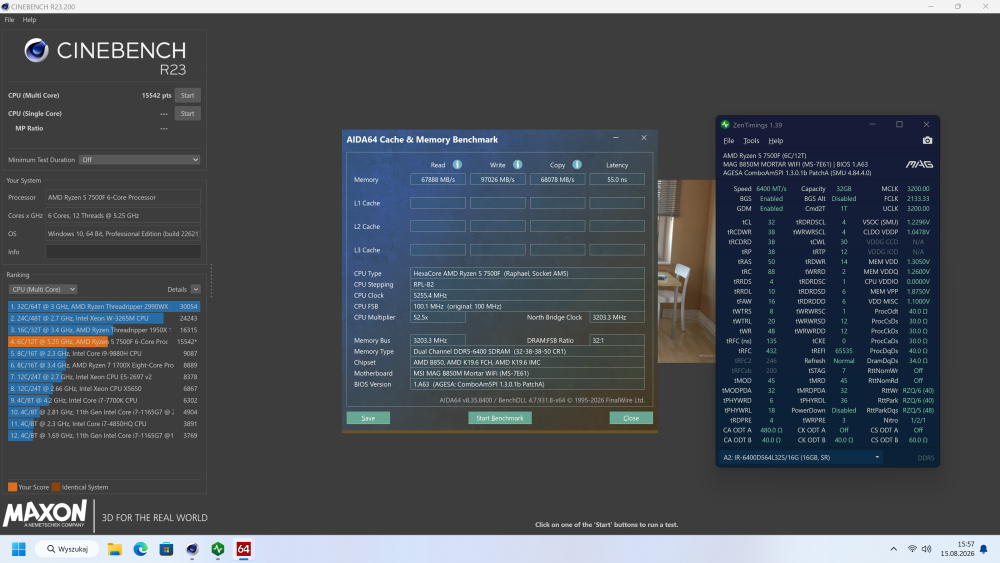
Task: Open ZenTimings Help menu
Action: (x=776, y=141)
